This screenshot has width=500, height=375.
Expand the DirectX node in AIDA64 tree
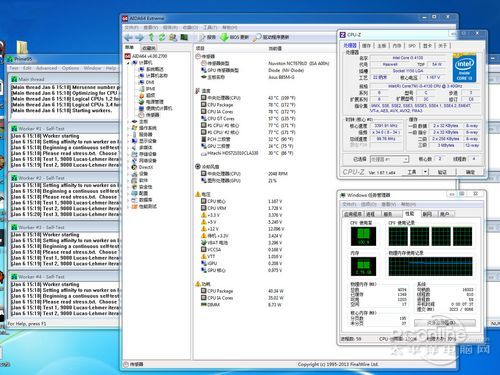point(128,167)
